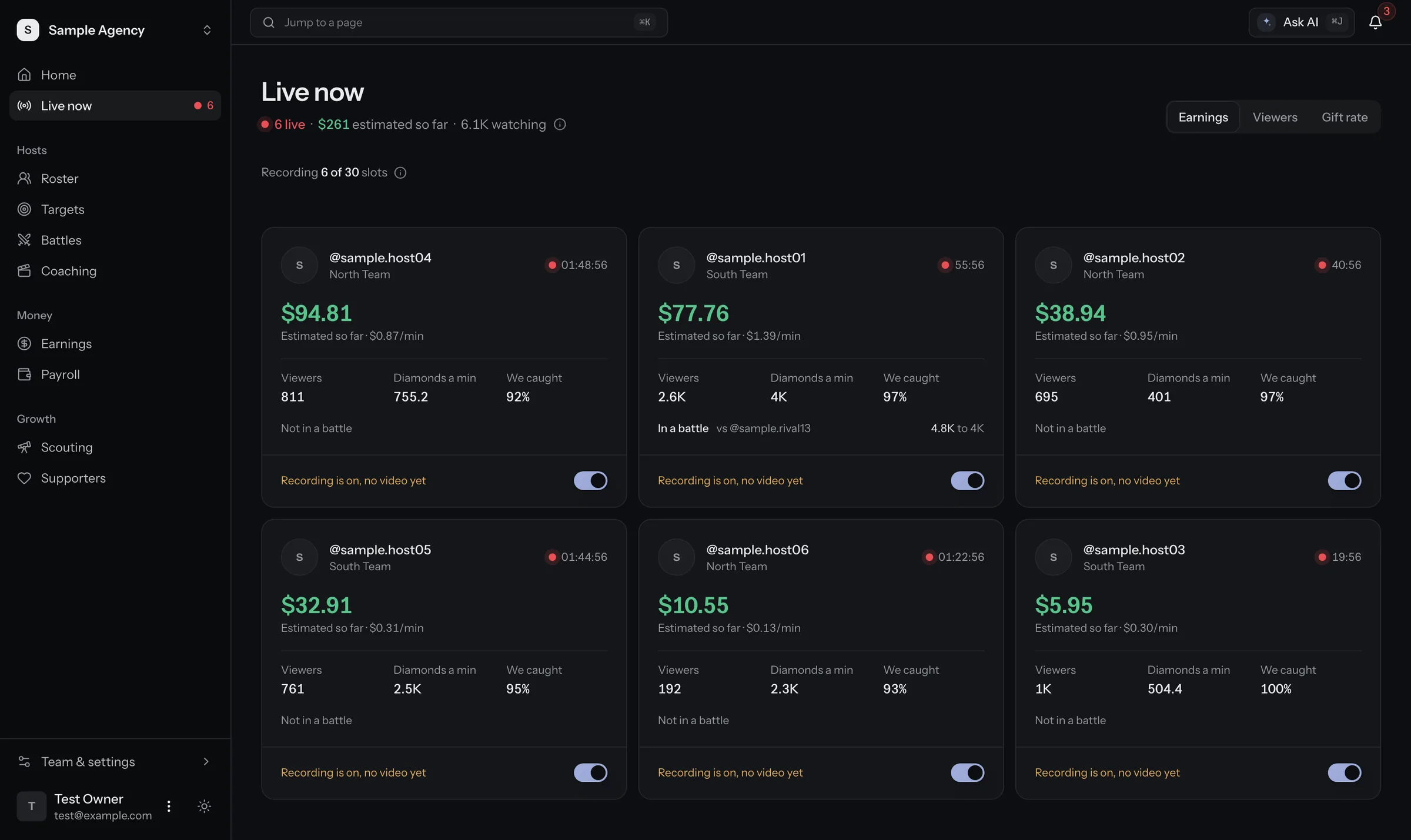
Task: Open the Targets page
Action: (115, 209)
